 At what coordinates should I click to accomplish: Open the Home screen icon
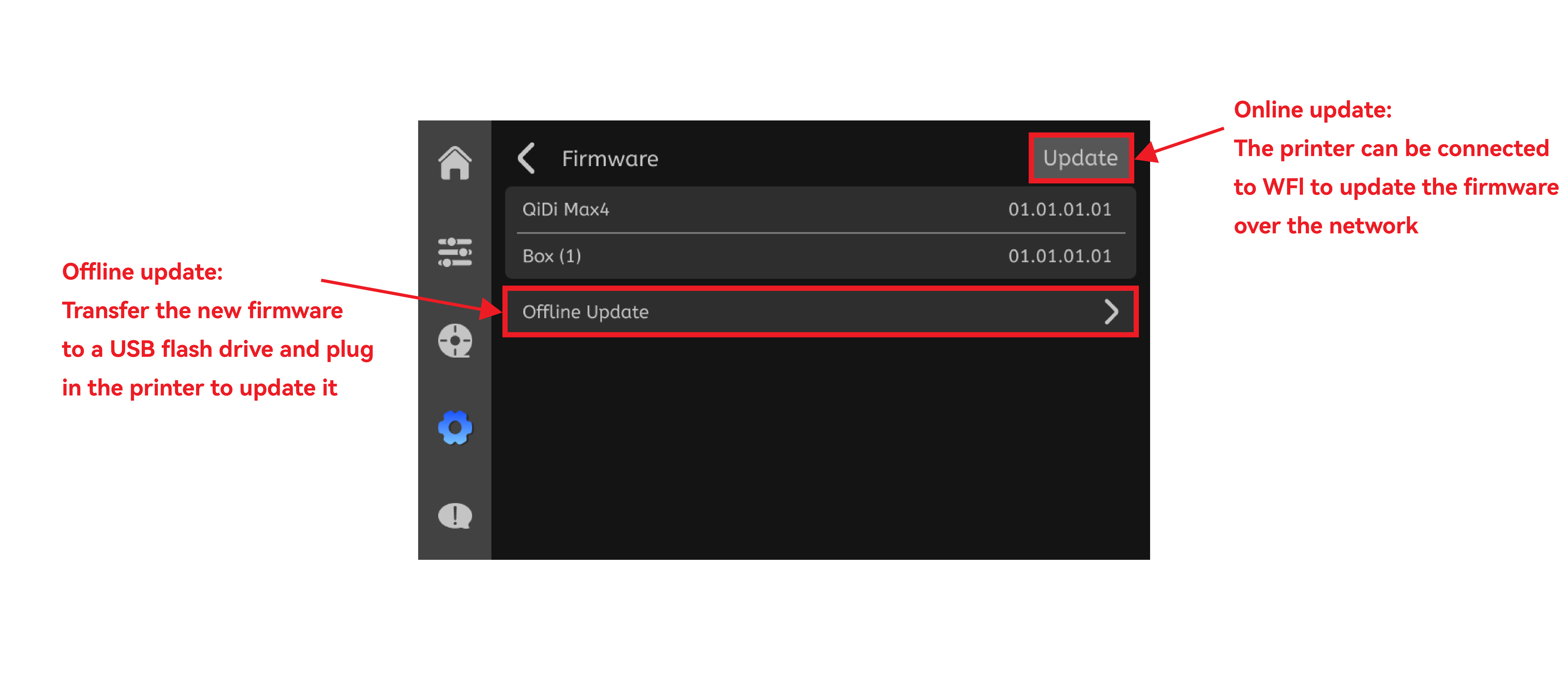pyautogui.click(x=455, y=163)
